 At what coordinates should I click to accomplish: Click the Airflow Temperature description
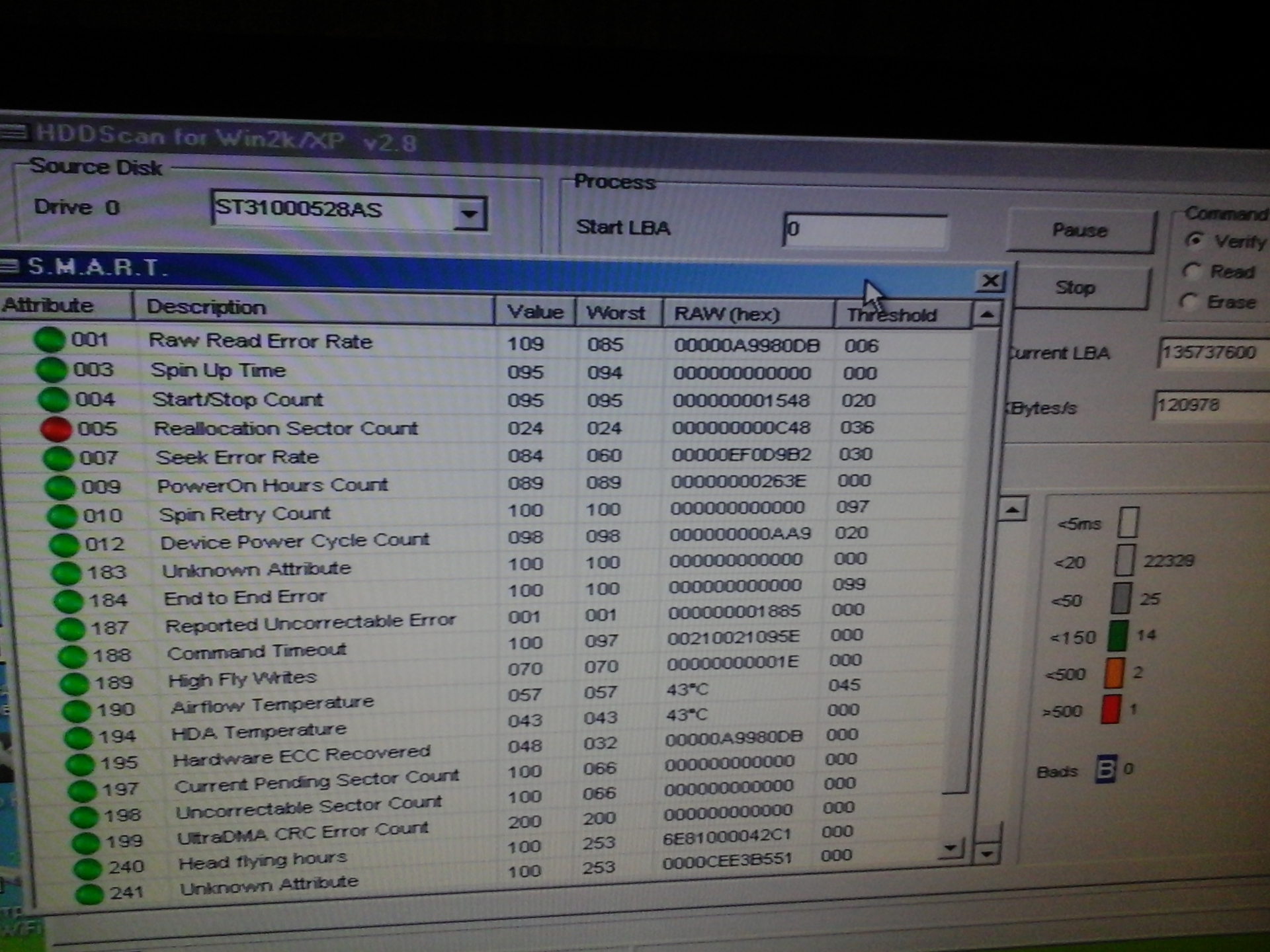tap(273, 705)
